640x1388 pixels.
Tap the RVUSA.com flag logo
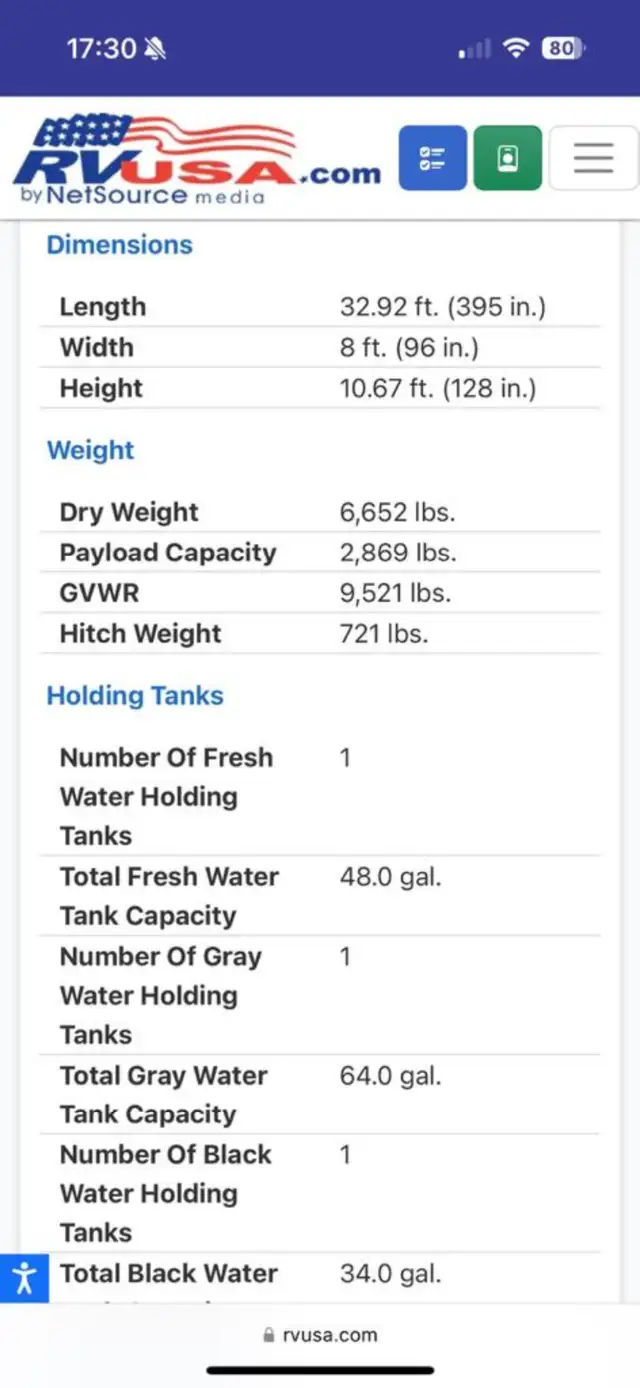[x=160, y=150]
